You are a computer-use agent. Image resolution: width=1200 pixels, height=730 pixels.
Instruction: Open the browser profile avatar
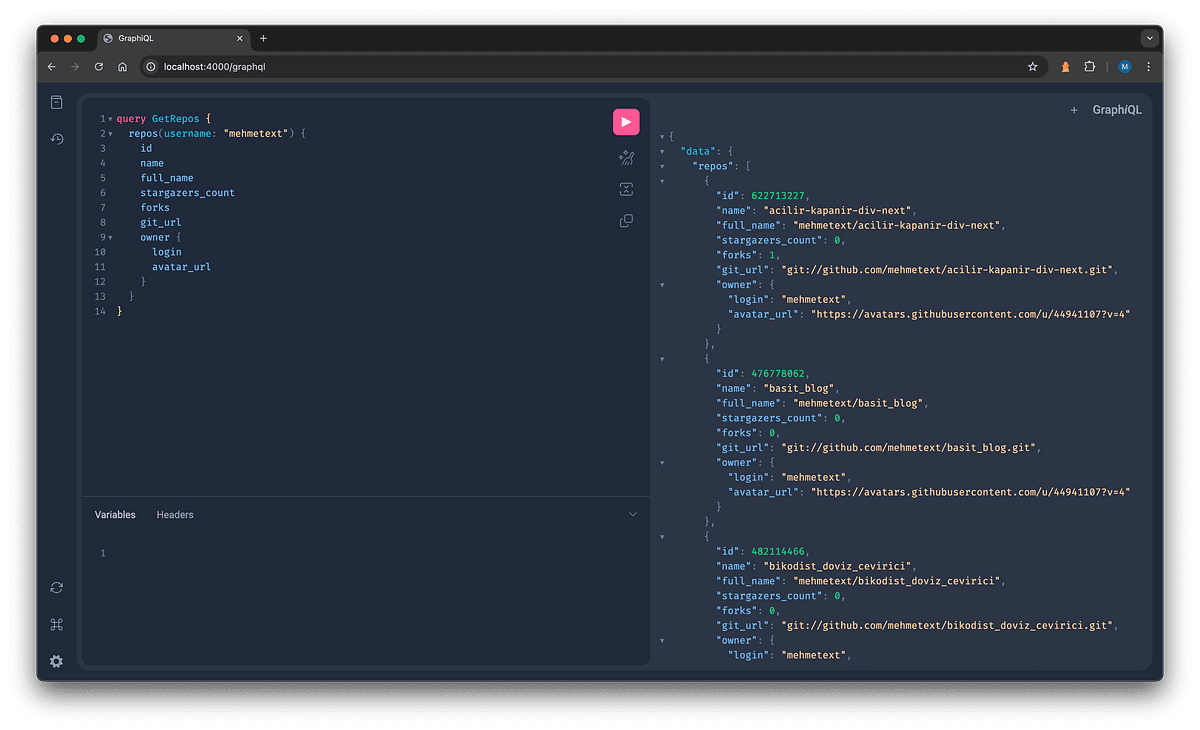pos(1124,65)
